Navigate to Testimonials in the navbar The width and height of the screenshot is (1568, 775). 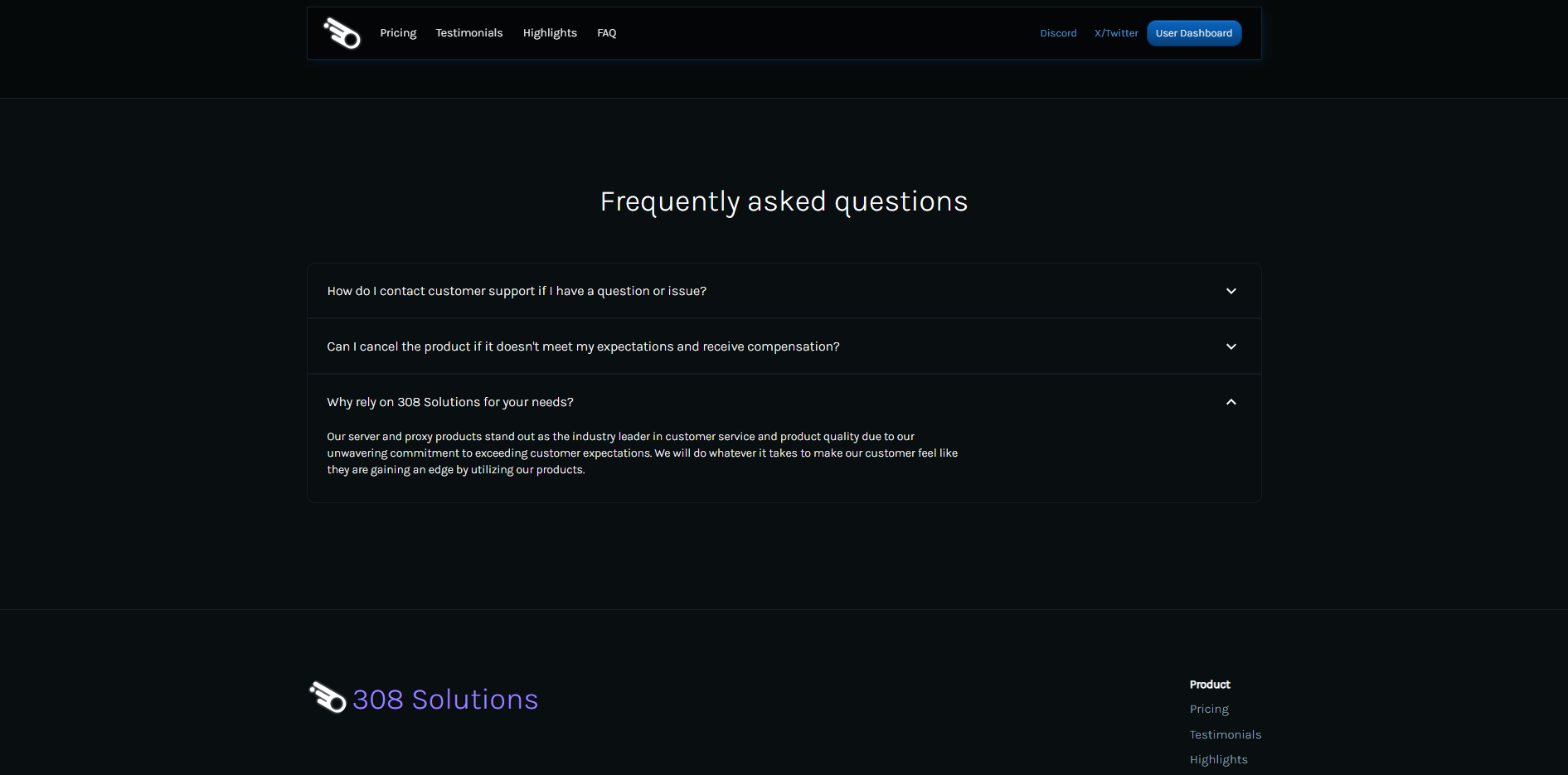point(468,33)
